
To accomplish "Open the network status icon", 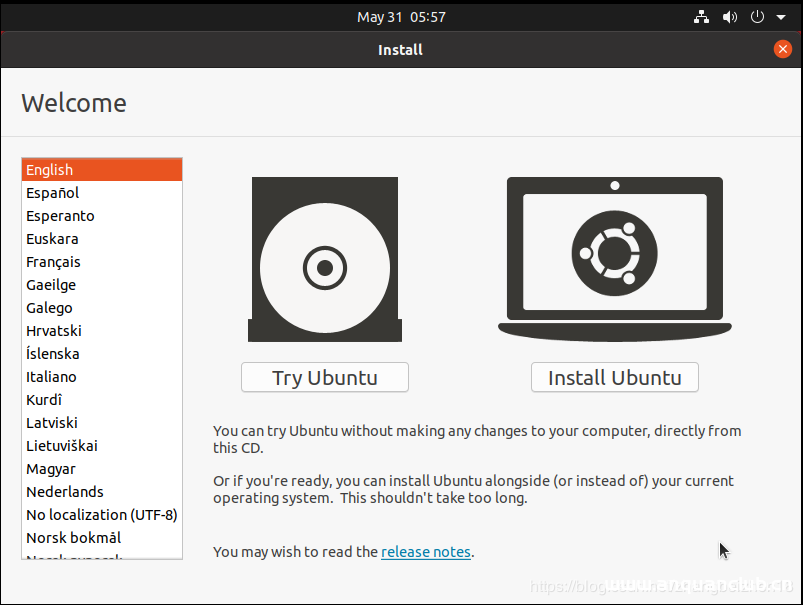I will coord(700,15).
